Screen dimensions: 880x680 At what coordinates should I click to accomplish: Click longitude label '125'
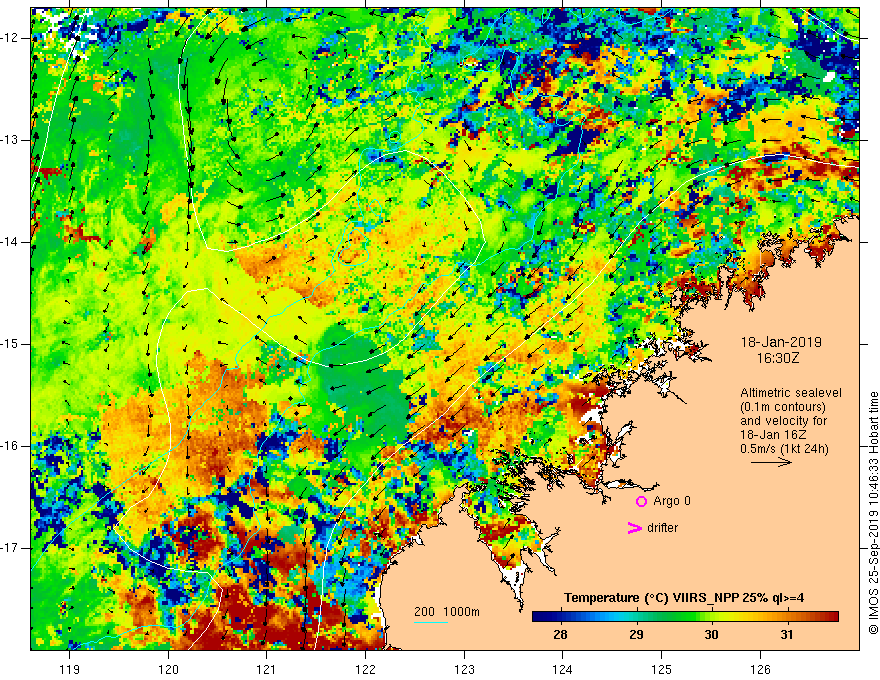point(662,669)
